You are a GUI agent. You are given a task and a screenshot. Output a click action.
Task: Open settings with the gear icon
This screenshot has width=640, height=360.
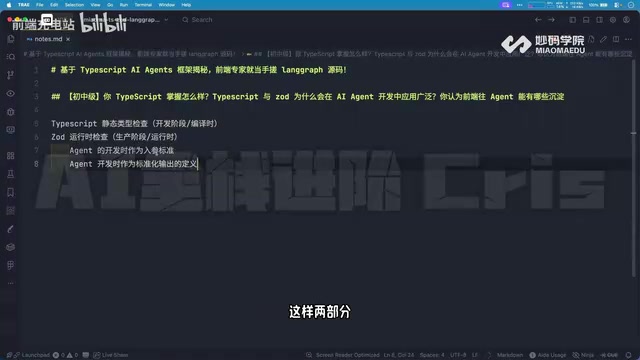pos(613,20)
